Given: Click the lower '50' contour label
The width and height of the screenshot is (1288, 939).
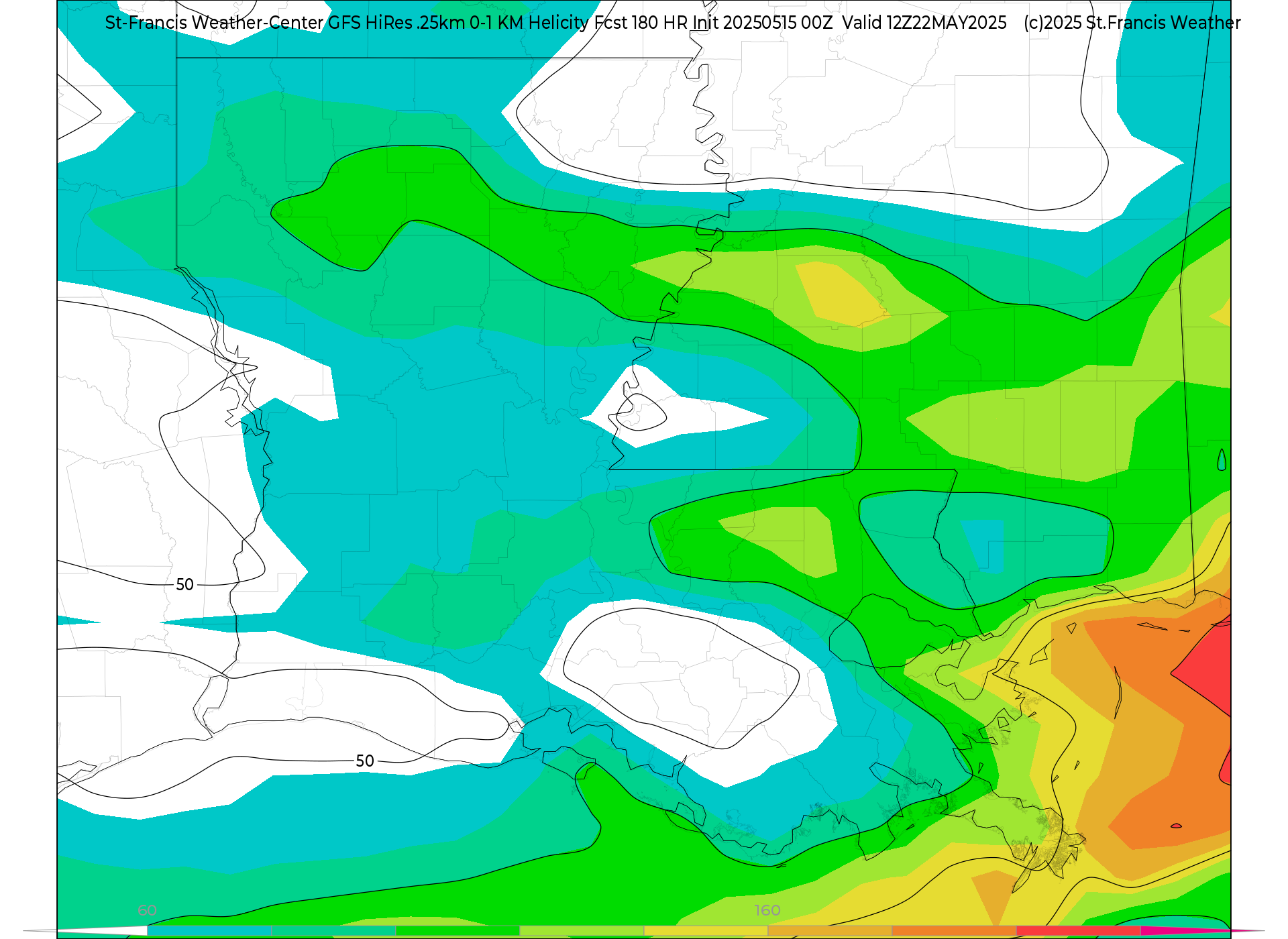Looking at the screenshot, I should [x=365, y=761].
